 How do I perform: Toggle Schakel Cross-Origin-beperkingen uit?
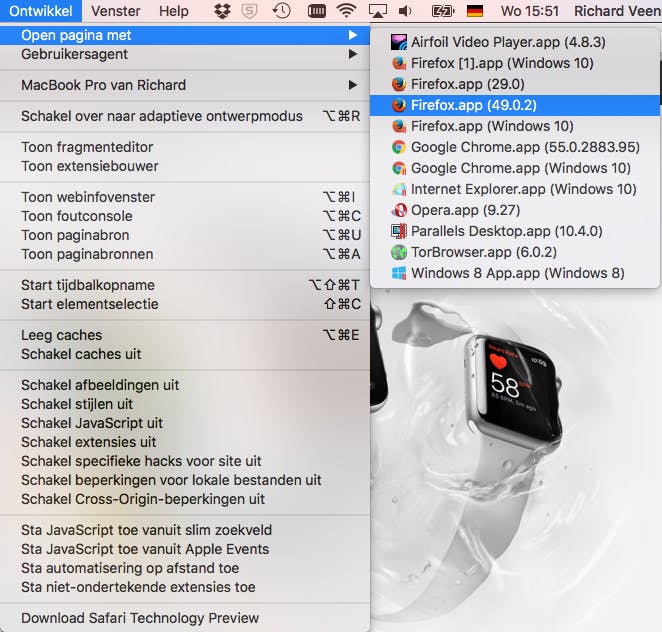tap(185, 499)
